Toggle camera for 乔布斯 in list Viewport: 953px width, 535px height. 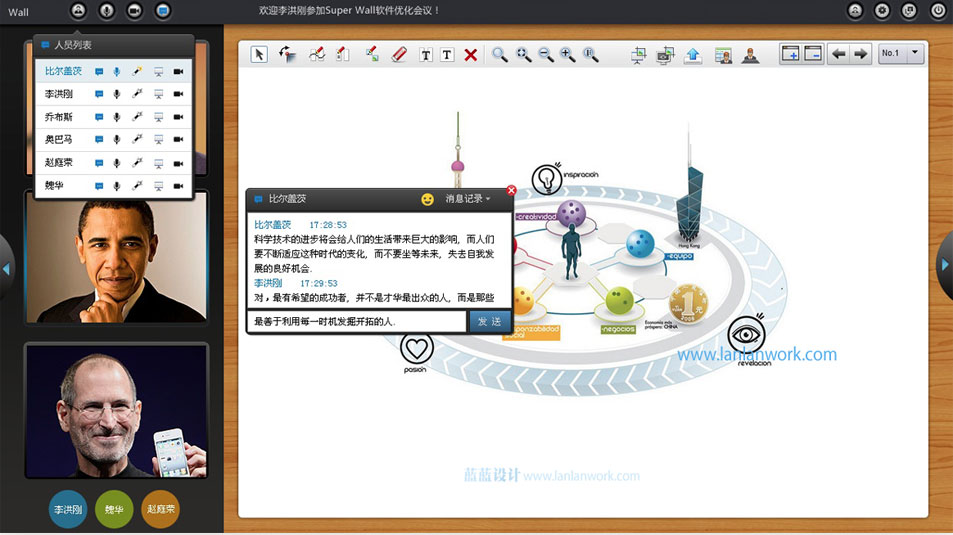179,117
